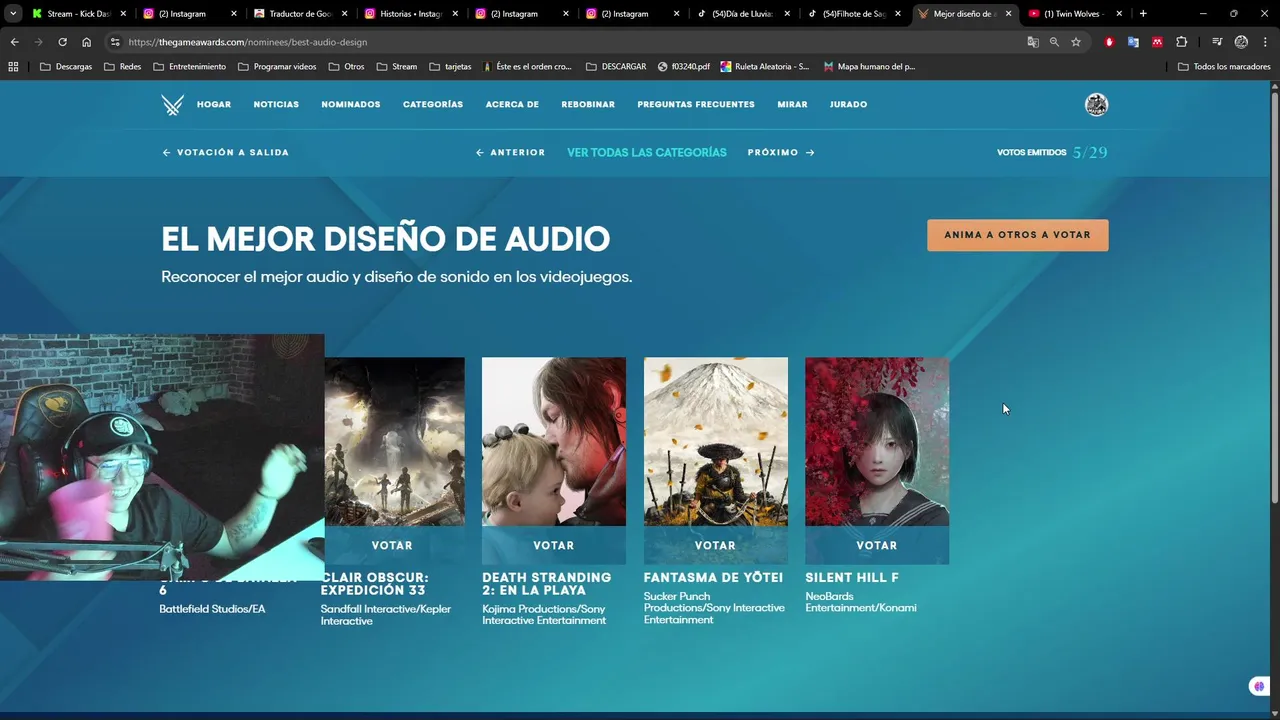Click the Fantasma de Yōtei cover art

tap(716, 442)
